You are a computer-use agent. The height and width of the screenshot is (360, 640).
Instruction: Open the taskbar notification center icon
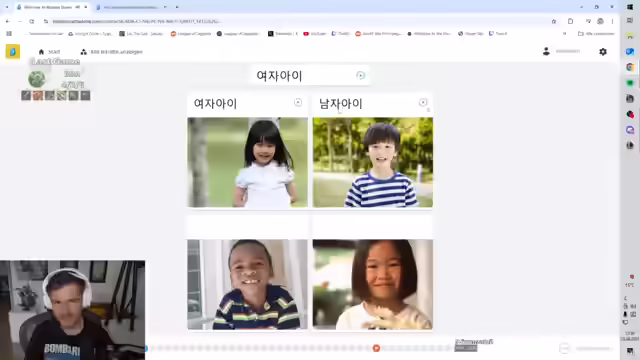tap(630, 351)
